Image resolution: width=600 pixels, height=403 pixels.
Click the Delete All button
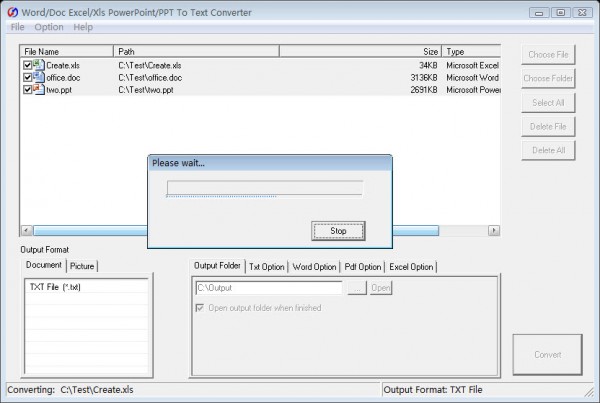pos(548,150)
